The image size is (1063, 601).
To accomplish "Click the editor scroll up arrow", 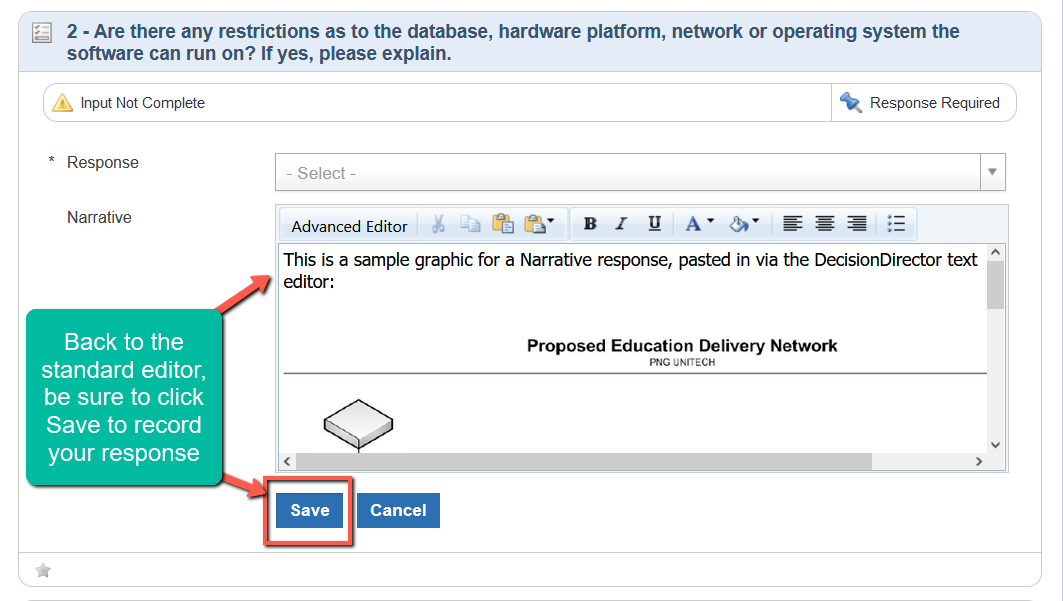I will [x=995, y=252].
